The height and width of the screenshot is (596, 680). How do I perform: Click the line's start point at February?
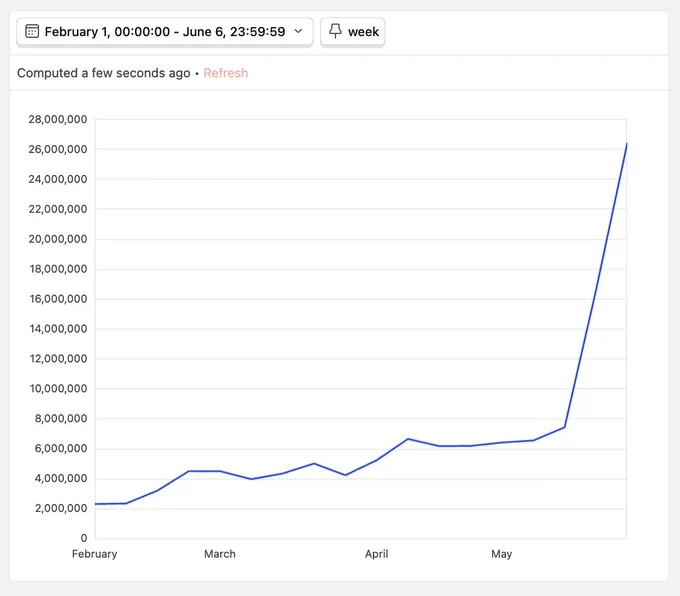tap(95, 504)
